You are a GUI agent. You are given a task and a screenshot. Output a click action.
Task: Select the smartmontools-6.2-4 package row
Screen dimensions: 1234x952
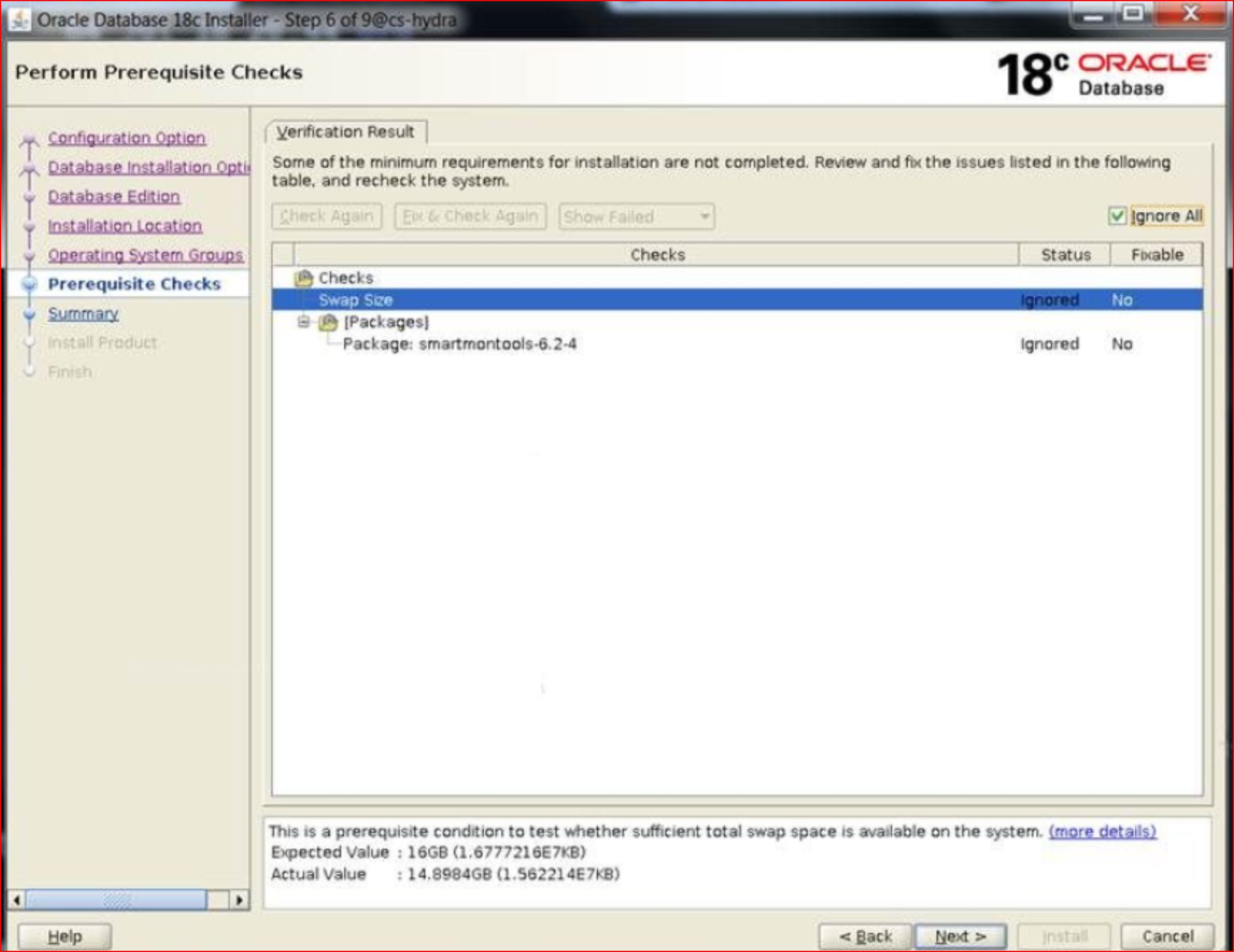(459, 344)
